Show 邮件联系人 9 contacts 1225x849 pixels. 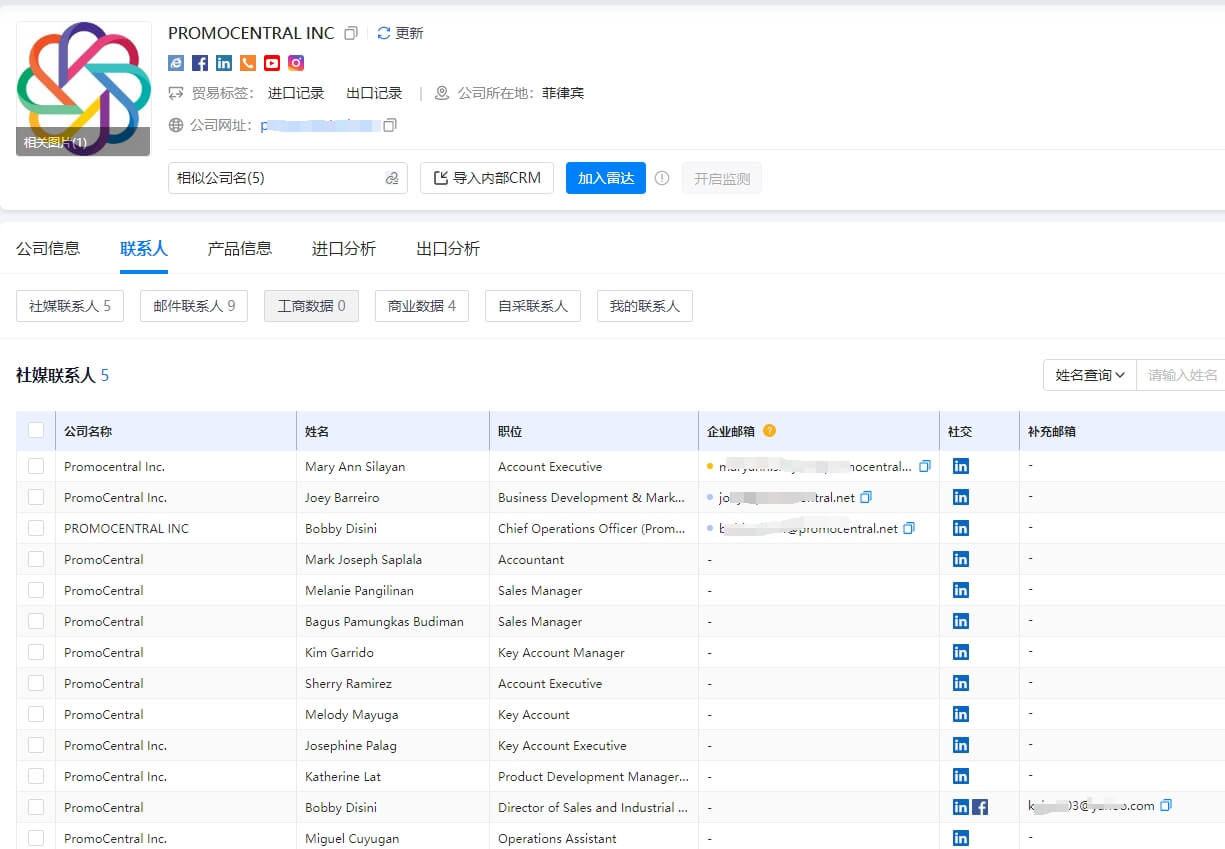194,306
